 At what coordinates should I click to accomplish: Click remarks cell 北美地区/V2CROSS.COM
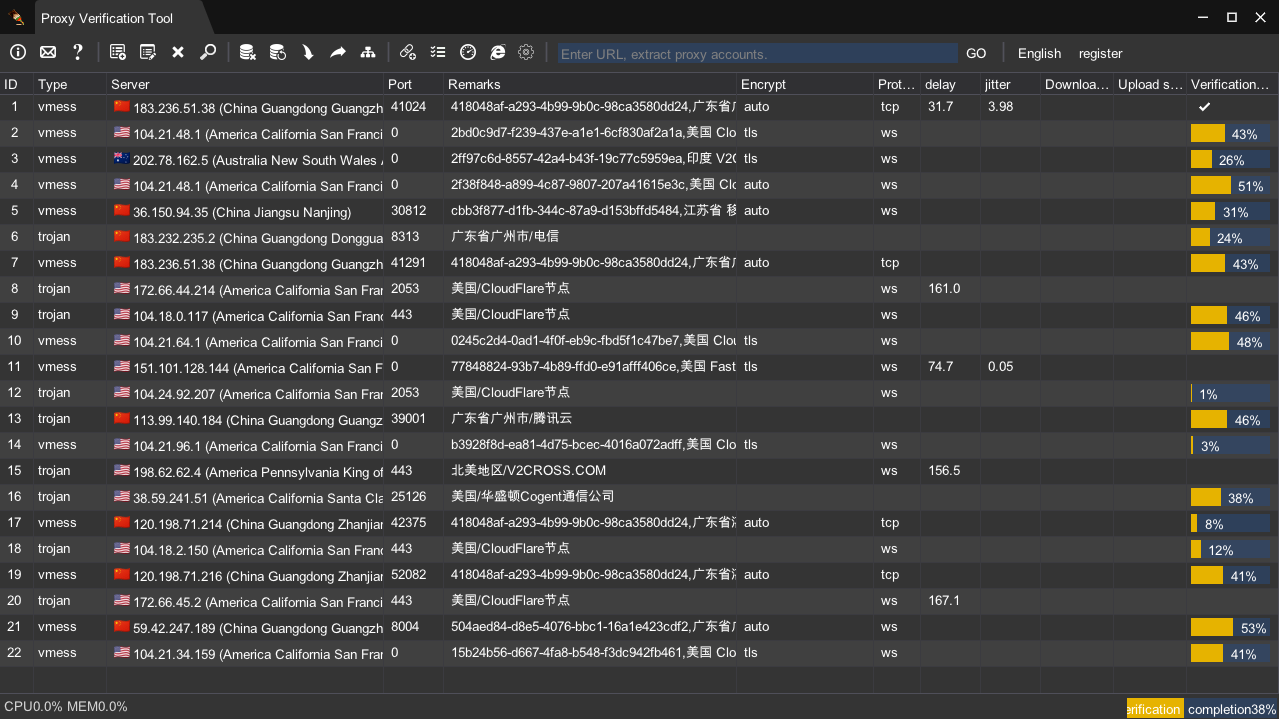click(x=528, y=470)
